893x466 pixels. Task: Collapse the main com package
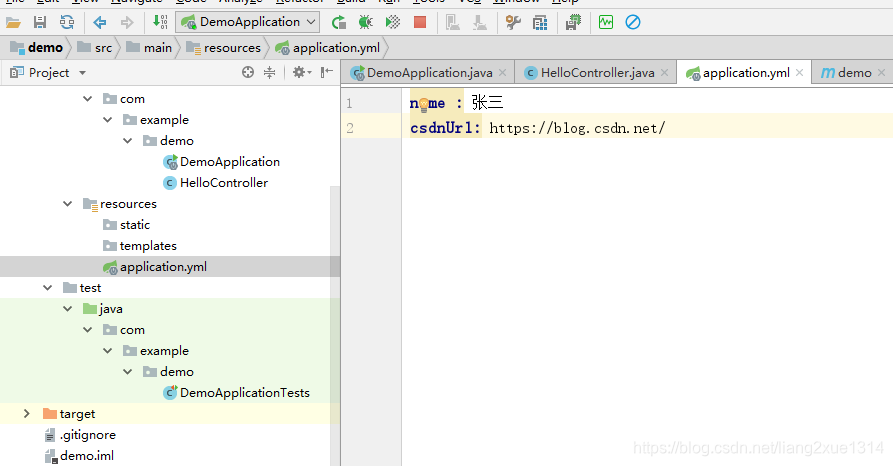click(88, 99)
